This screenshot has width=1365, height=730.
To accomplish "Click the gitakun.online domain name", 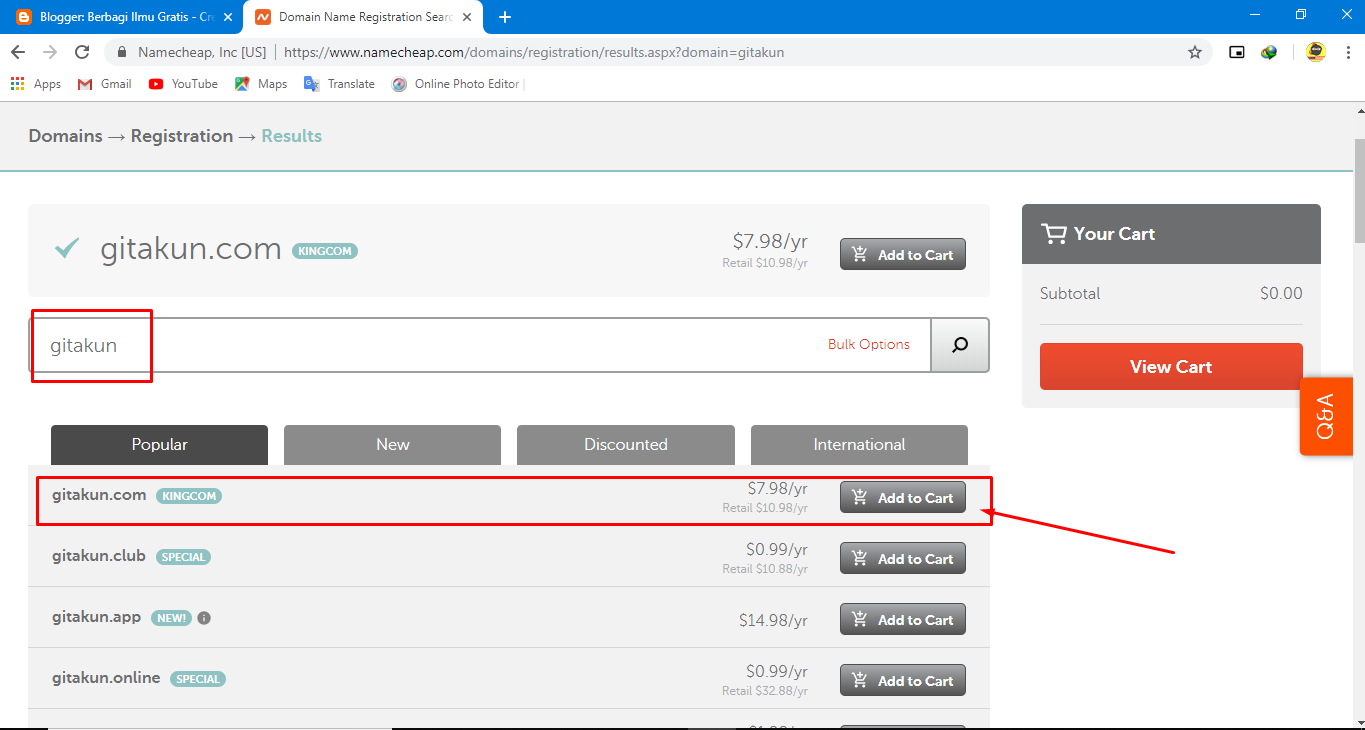I will click(x=106, y=678).
